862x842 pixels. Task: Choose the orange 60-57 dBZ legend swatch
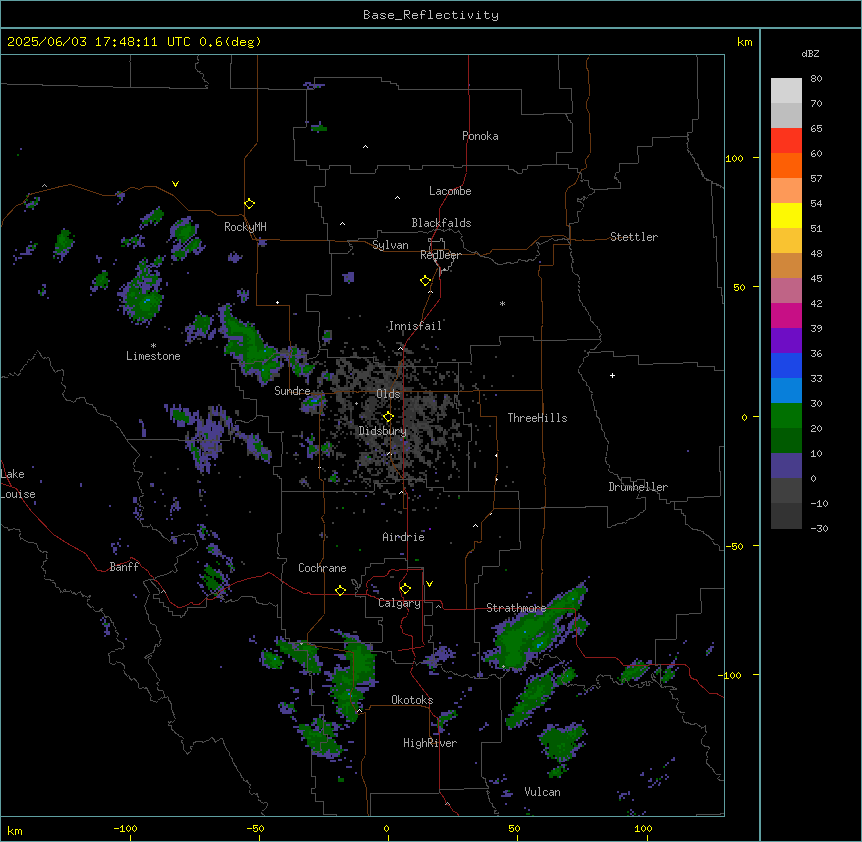(786, 166)
